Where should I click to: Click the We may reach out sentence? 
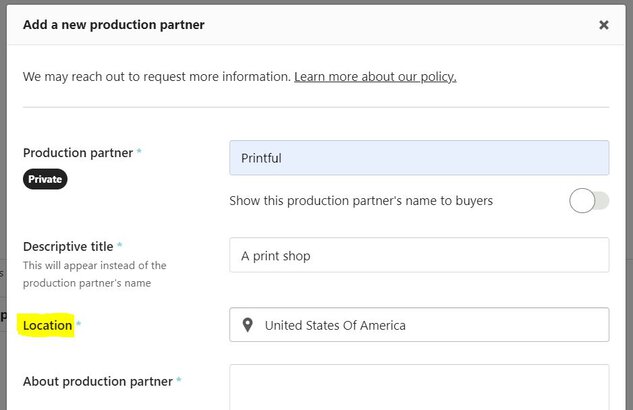point(157,77)
